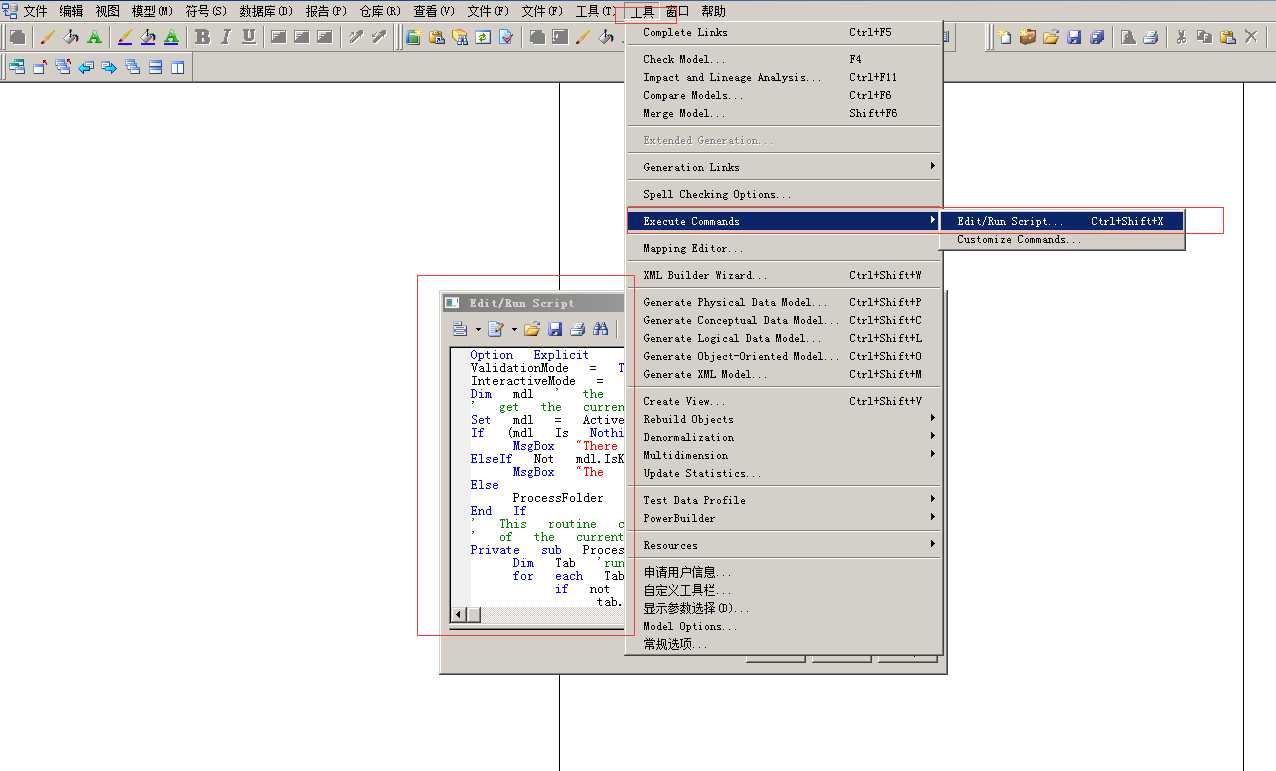Click the Underline formatting icon

(248, 37)
